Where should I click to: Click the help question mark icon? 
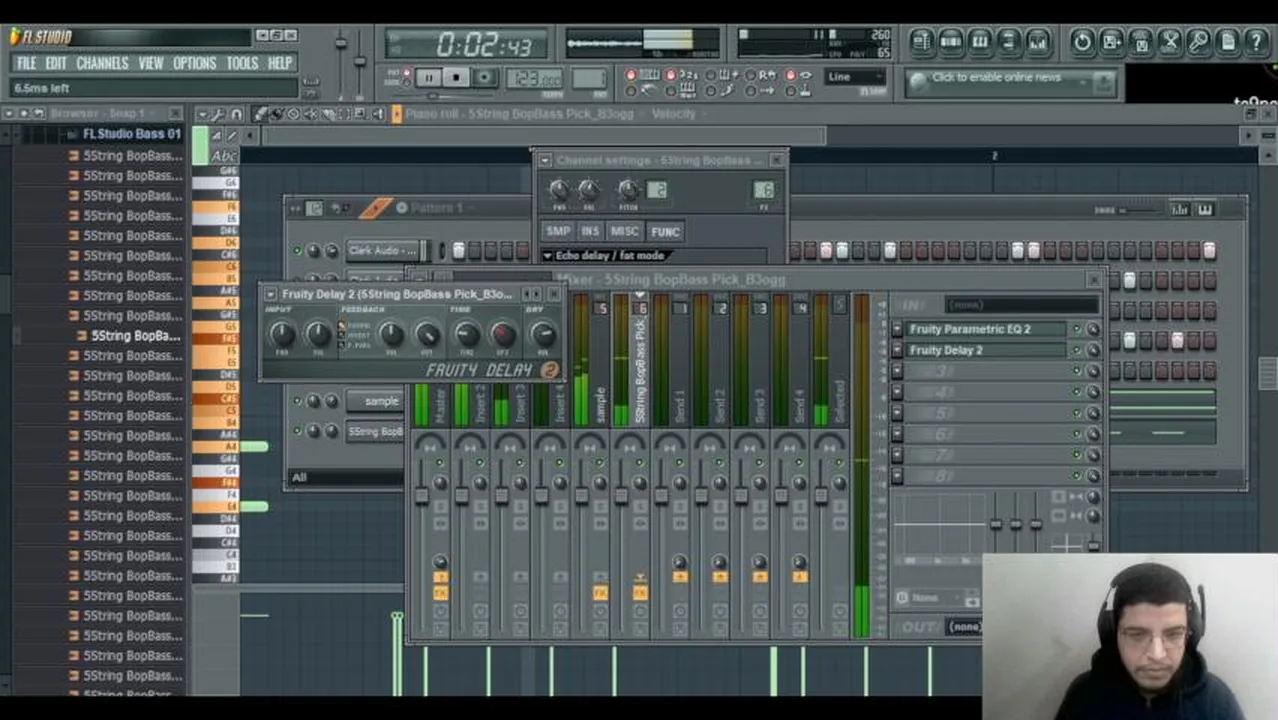[1257, 42]
